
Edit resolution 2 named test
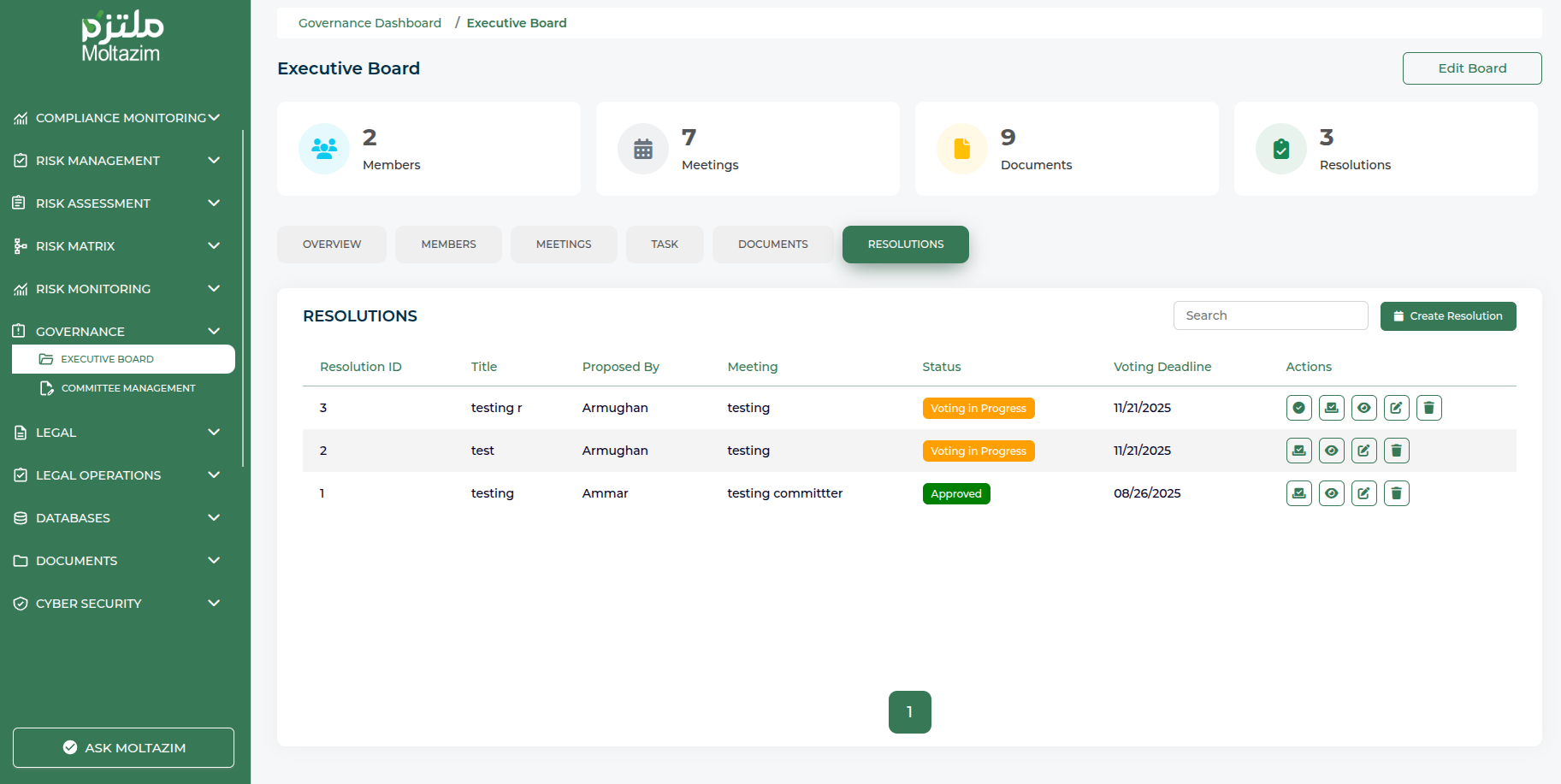pyautogui.click(x=1363, y=451)
